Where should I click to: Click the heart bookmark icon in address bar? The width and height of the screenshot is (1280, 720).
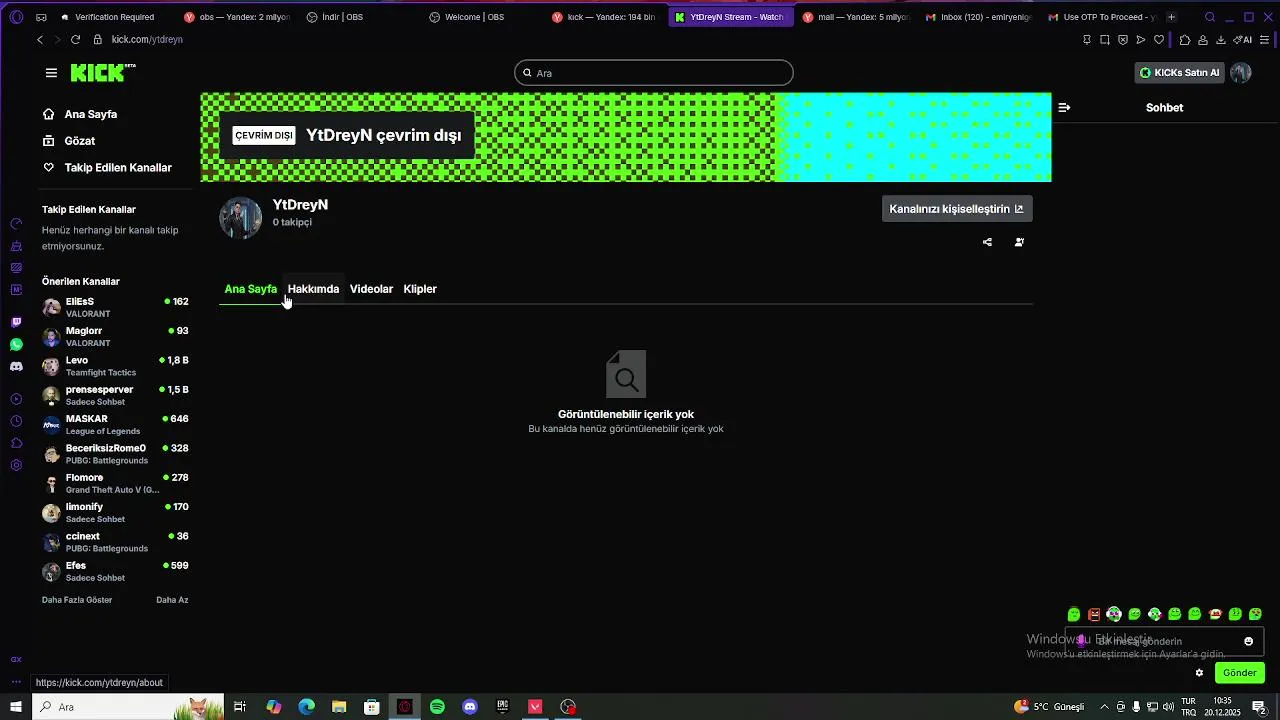pos(1159,40)
